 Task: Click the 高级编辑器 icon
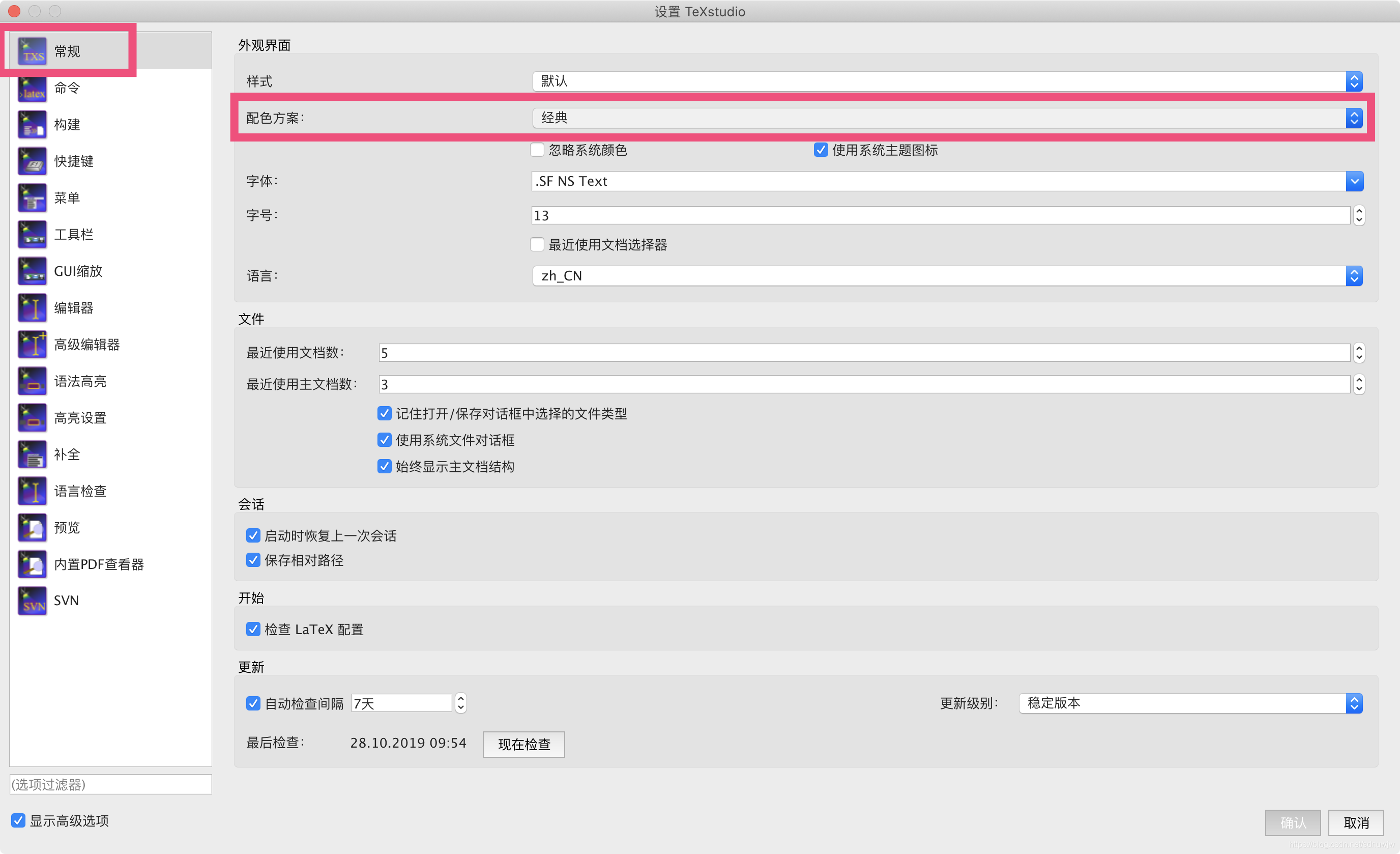[x=33, y=345]
